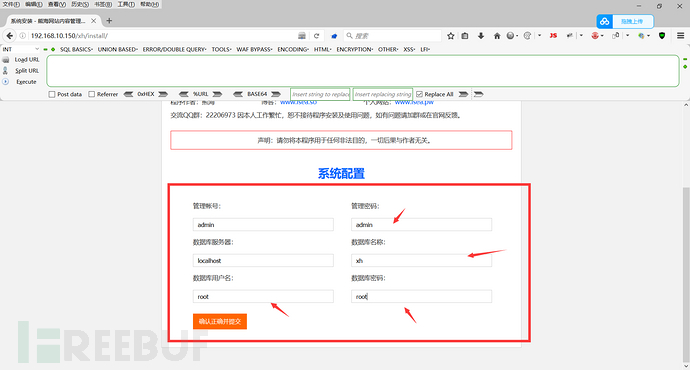
Task: Expand the LFI menu
Action: (425, 49)
